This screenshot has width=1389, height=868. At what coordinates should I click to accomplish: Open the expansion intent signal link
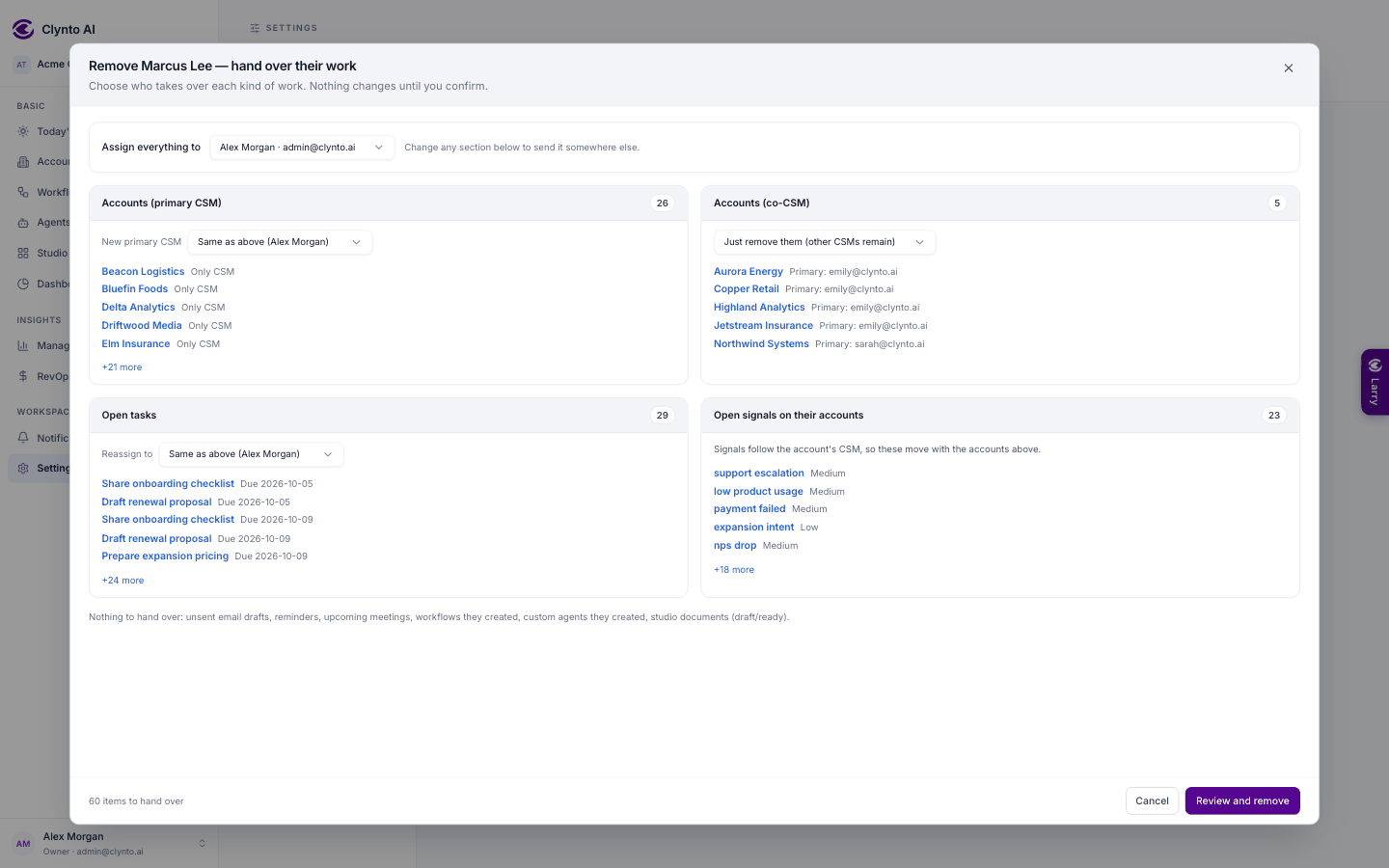click(754, 528)
